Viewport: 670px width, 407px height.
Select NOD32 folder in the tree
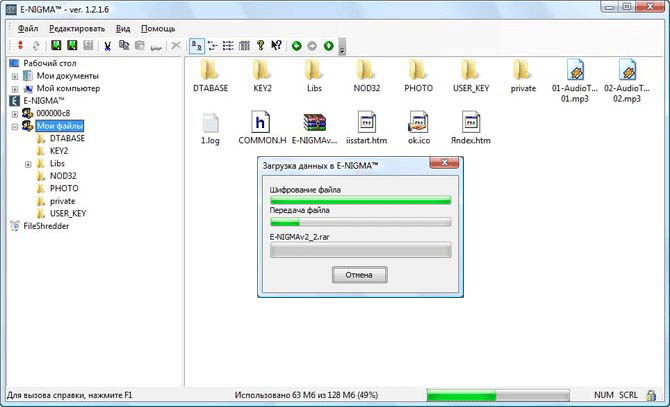coord(63,176)
